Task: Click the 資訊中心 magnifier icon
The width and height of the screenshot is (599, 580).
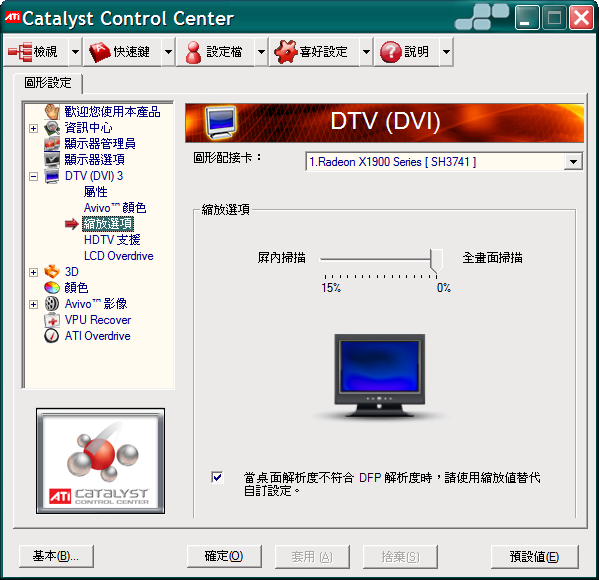Action: click(x=52, y=128)
